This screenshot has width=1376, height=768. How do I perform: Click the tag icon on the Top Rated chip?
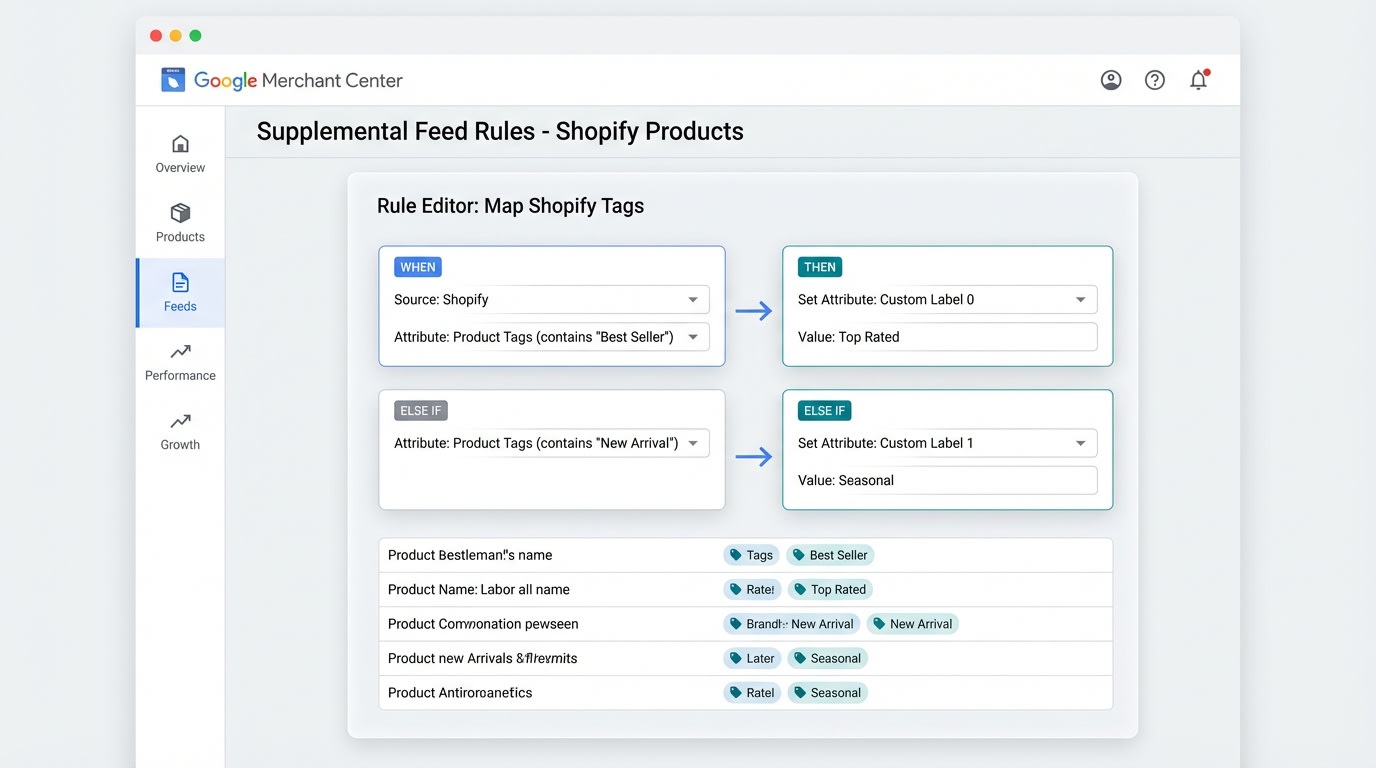click(801, 589)
